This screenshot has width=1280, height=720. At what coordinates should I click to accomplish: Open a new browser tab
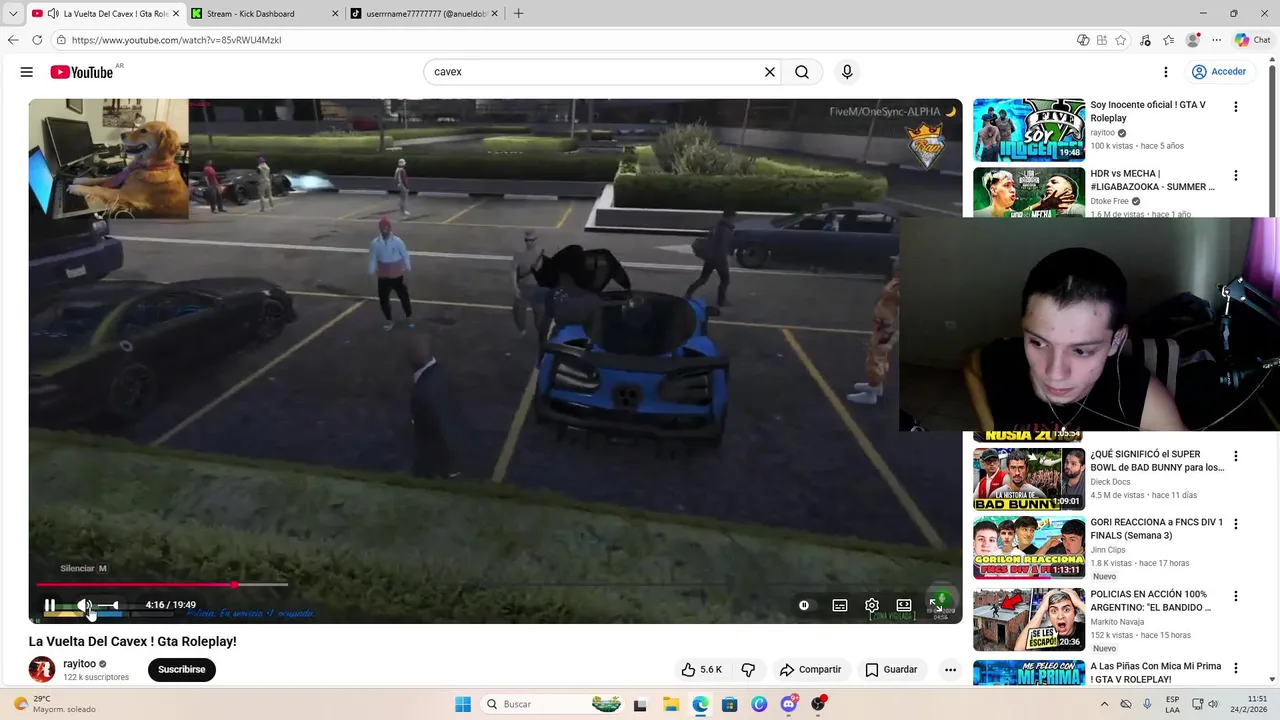[x=518, y=13]
